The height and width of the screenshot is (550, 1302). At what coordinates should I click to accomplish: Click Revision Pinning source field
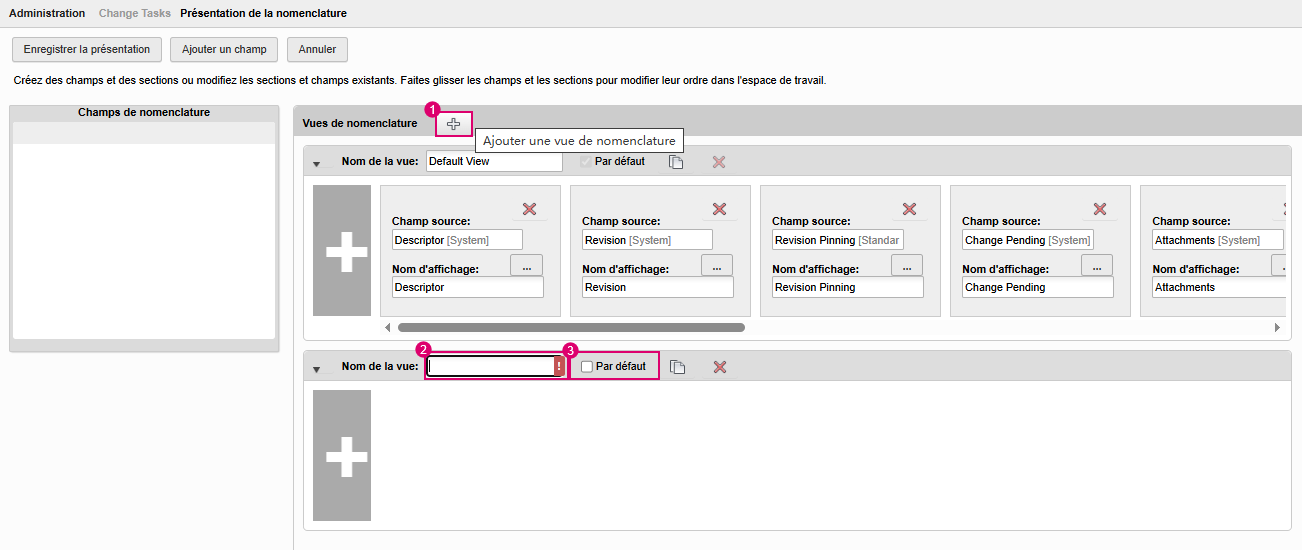837,240
